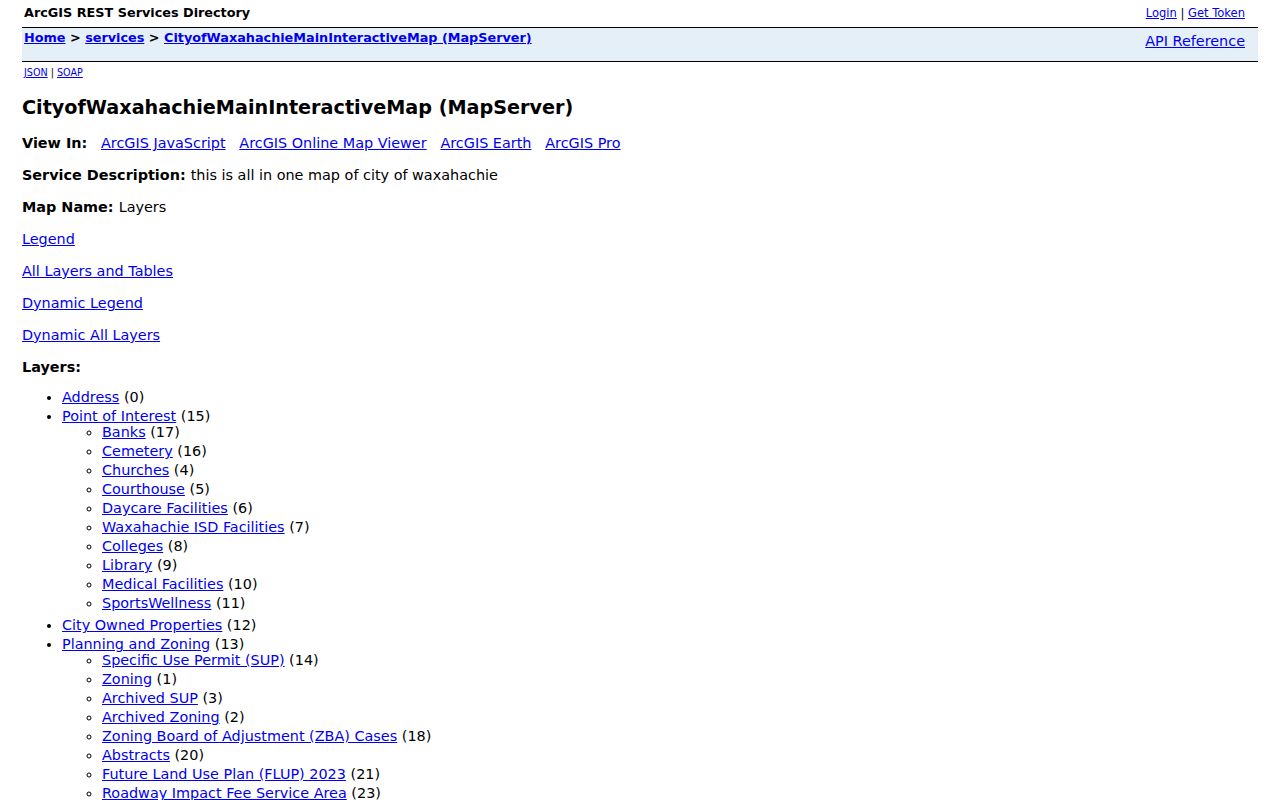Viewport: 1280px width, 800px height.
Task: Open the Legend link
Action: click(x=48, y=239)
